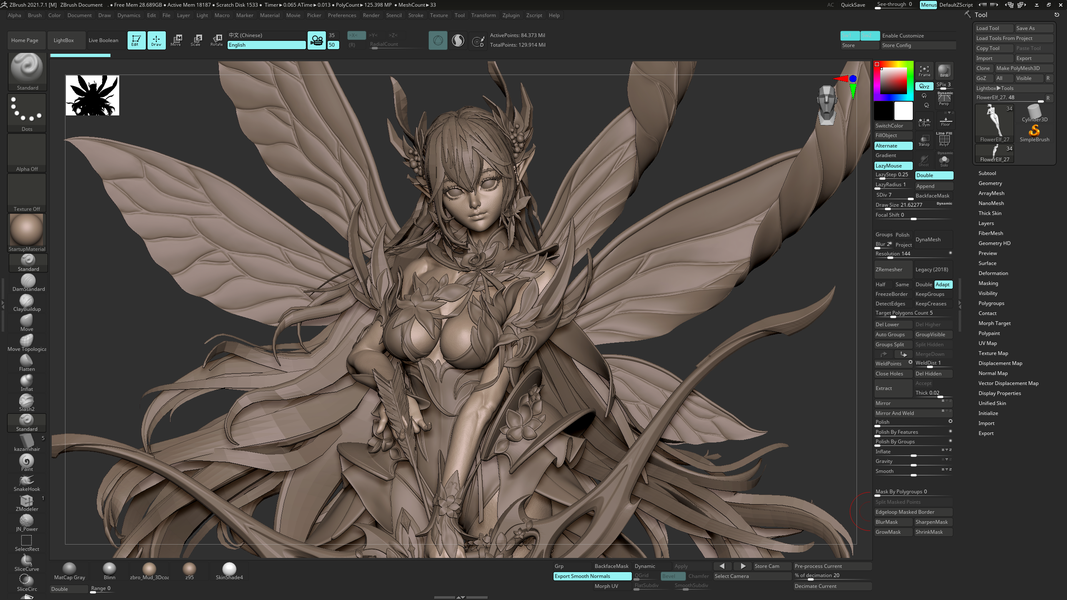Open the StartupMaterial sphere selector
The height and width of the screenshot is (600, 1067).
[x=27, y=233]
